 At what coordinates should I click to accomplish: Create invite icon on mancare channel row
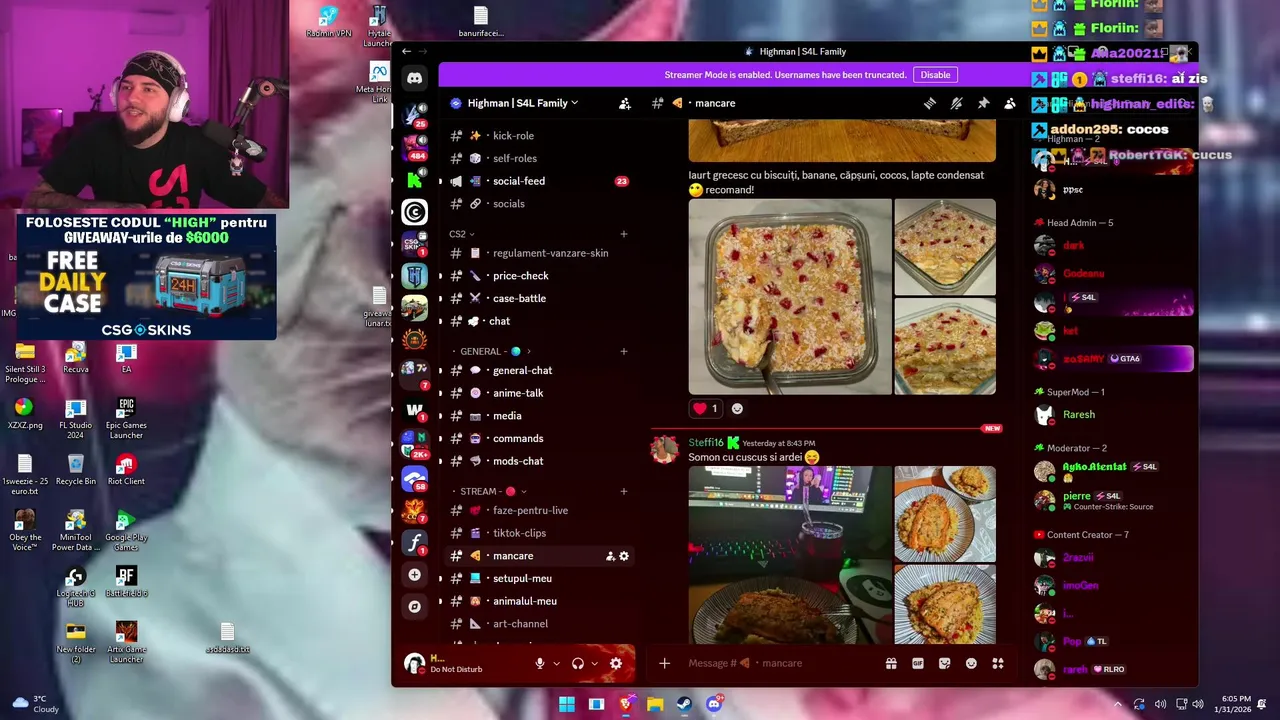tap(610, 556)
